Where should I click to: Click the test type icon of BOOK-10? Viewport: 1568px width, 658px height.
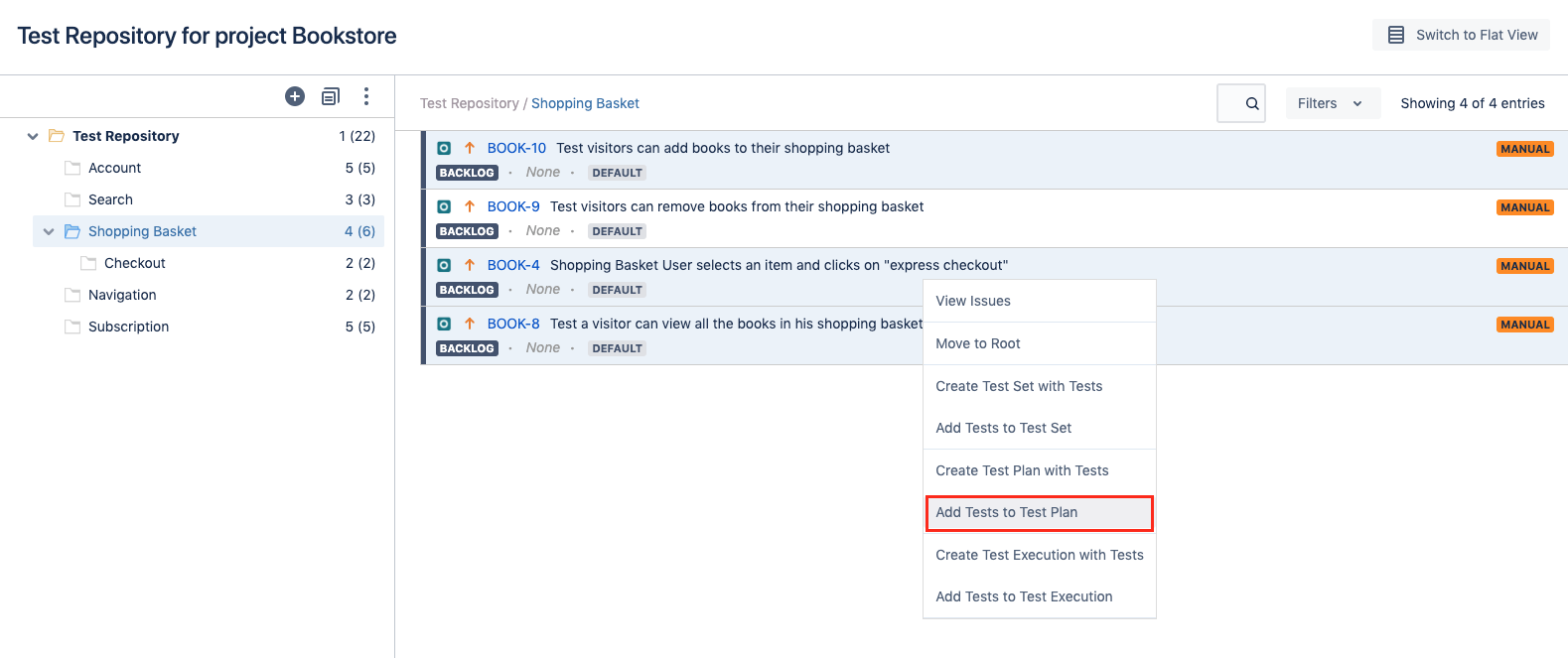444,148
